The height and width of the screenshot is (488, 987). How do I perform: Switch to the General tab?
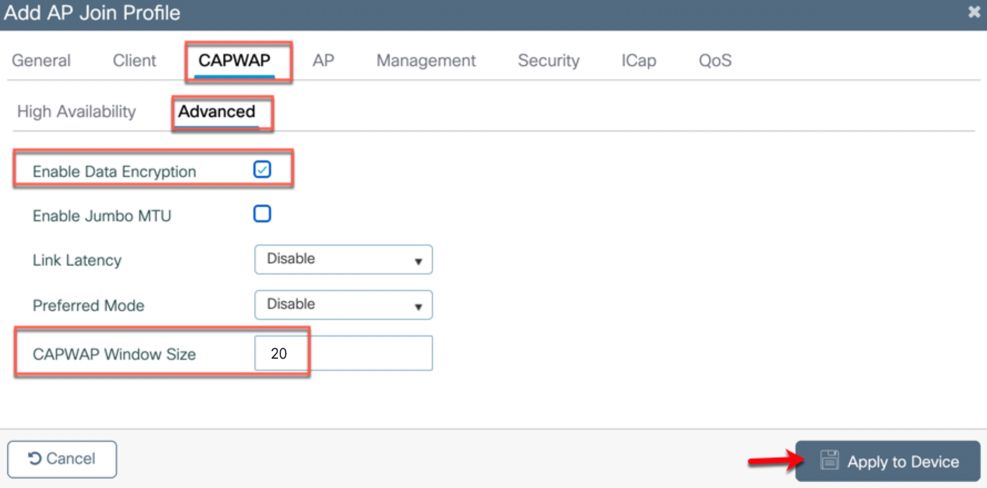(x=42, y=61)
